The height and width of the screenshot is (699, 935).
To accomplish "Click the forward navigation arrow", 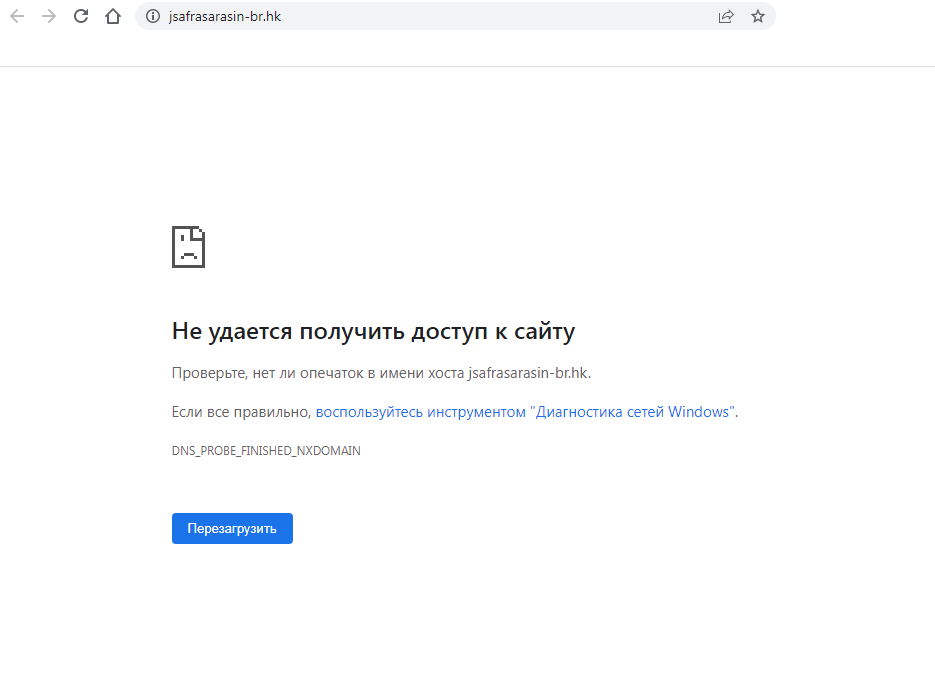I will (x=49, y=16).
